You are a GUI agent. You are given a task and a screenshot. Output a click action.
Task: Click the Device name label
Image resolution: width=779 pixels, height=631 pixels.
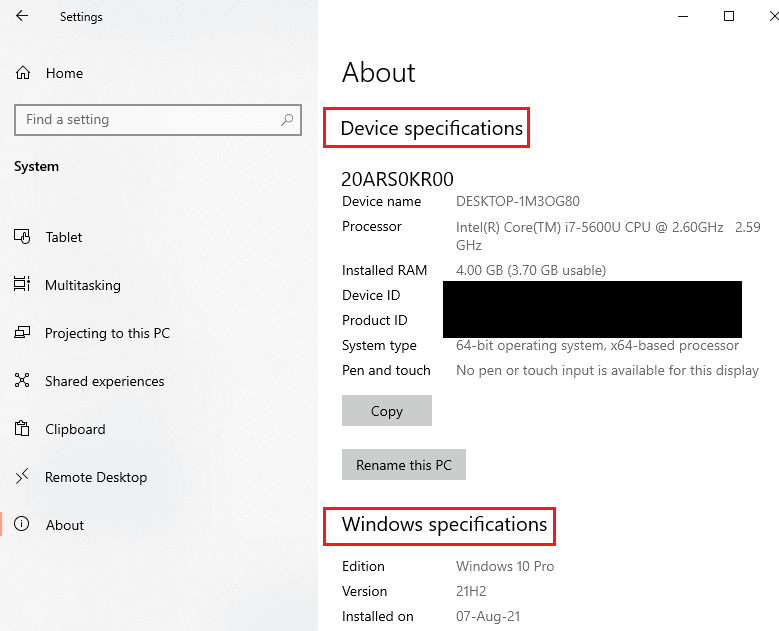(382, 201)
